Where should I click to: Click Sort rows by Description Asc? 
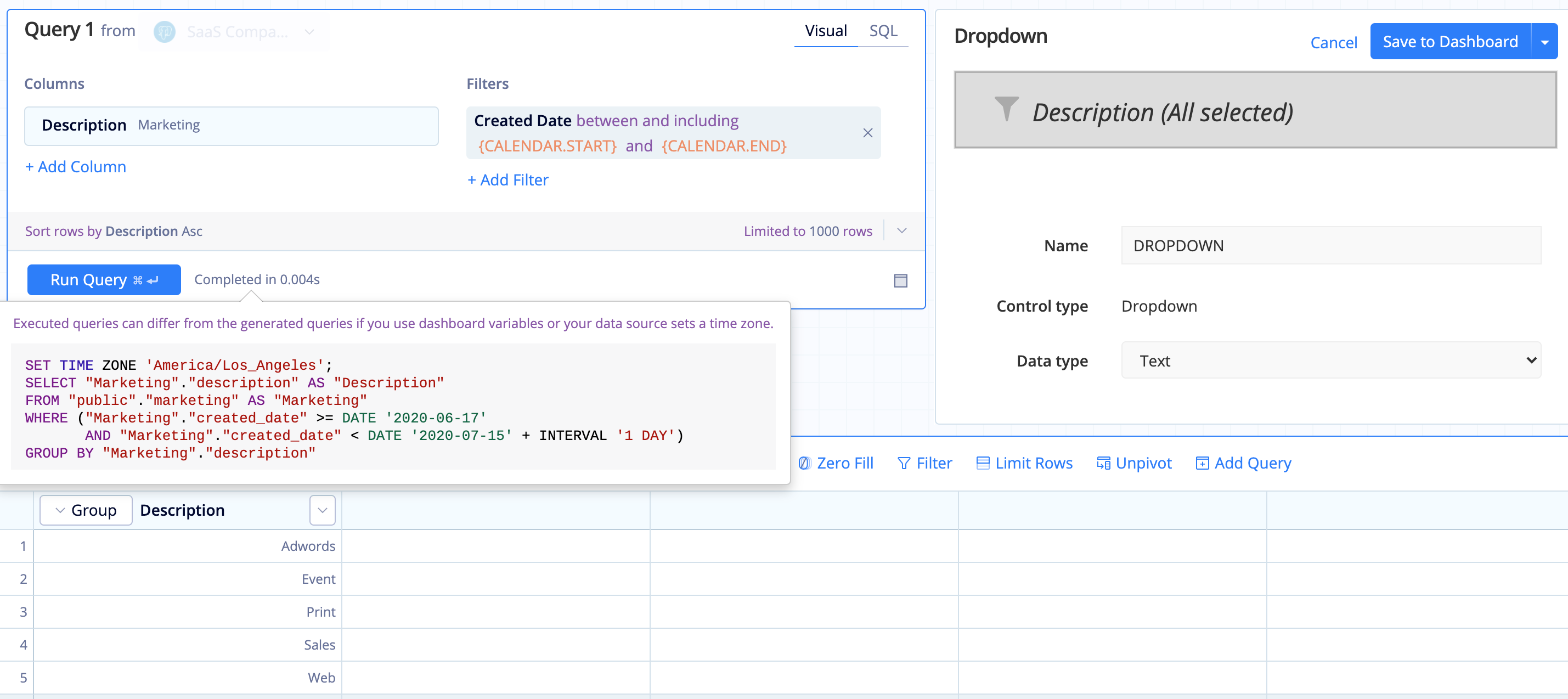click(113, 232)
